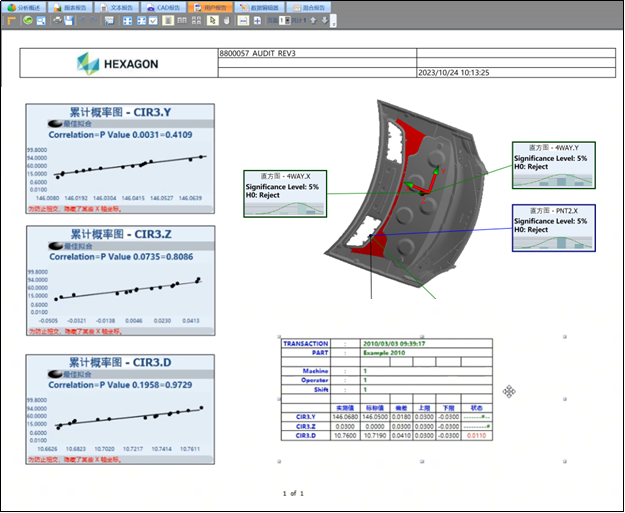Click Correlation P Value 0.0735 text

point(121,257)
